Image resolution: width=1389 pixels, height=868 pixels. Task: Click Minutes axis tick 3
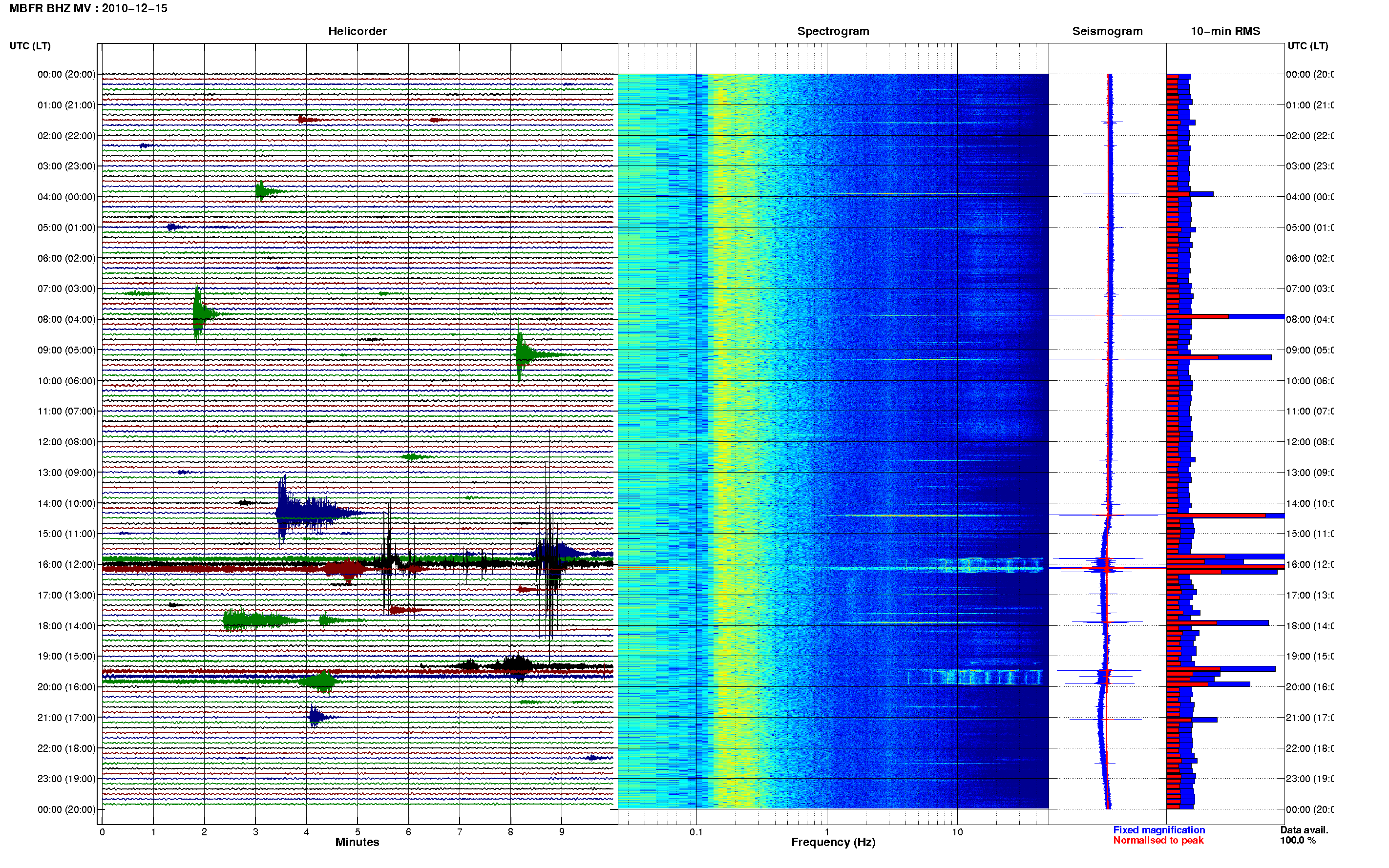255,832
